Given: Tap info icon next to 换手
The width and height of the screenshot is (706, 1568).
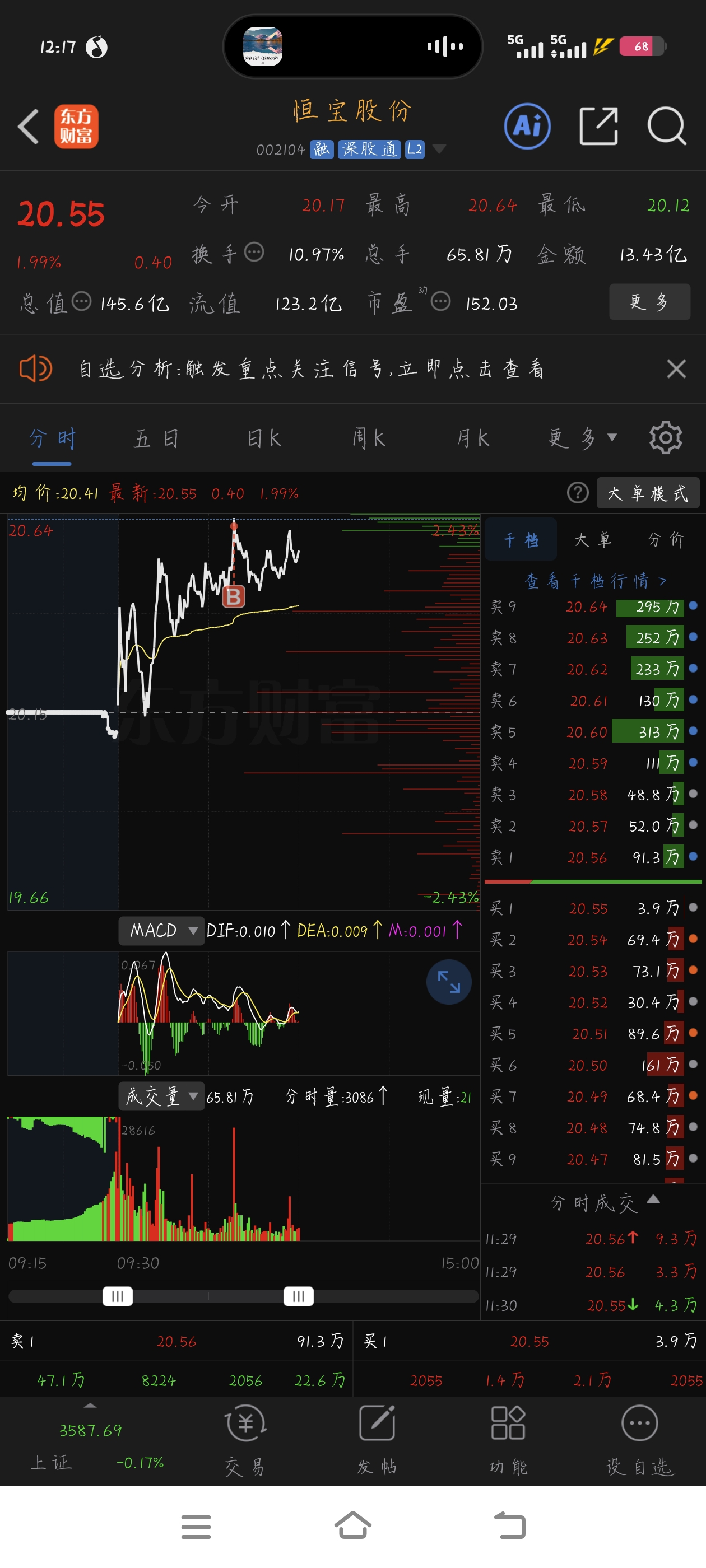Looking at the screenshot, I should pyautogui.click(x=254, y=251).
